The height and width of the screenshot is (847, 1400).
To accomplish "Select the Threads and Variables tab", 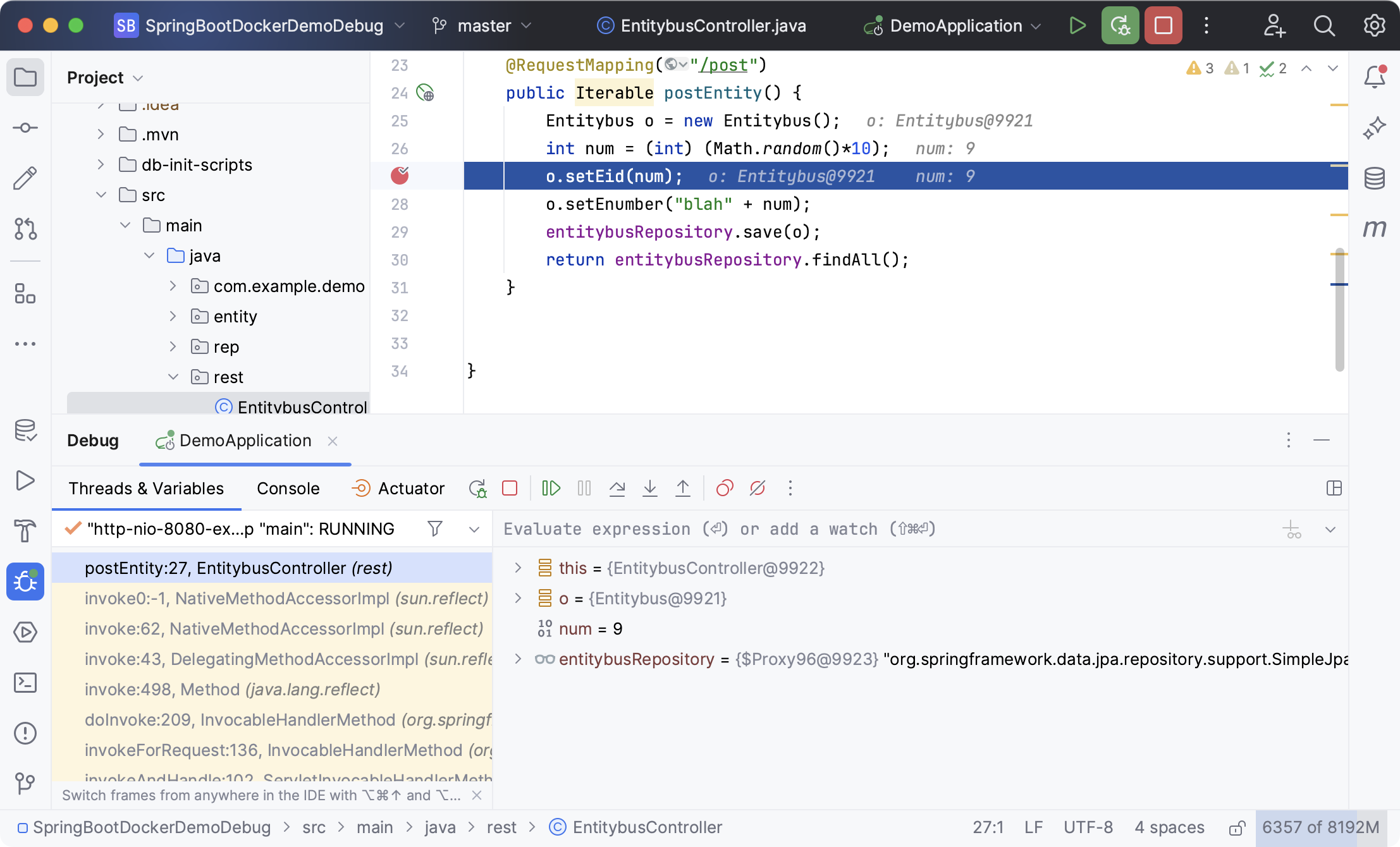I will click(146, 489).
